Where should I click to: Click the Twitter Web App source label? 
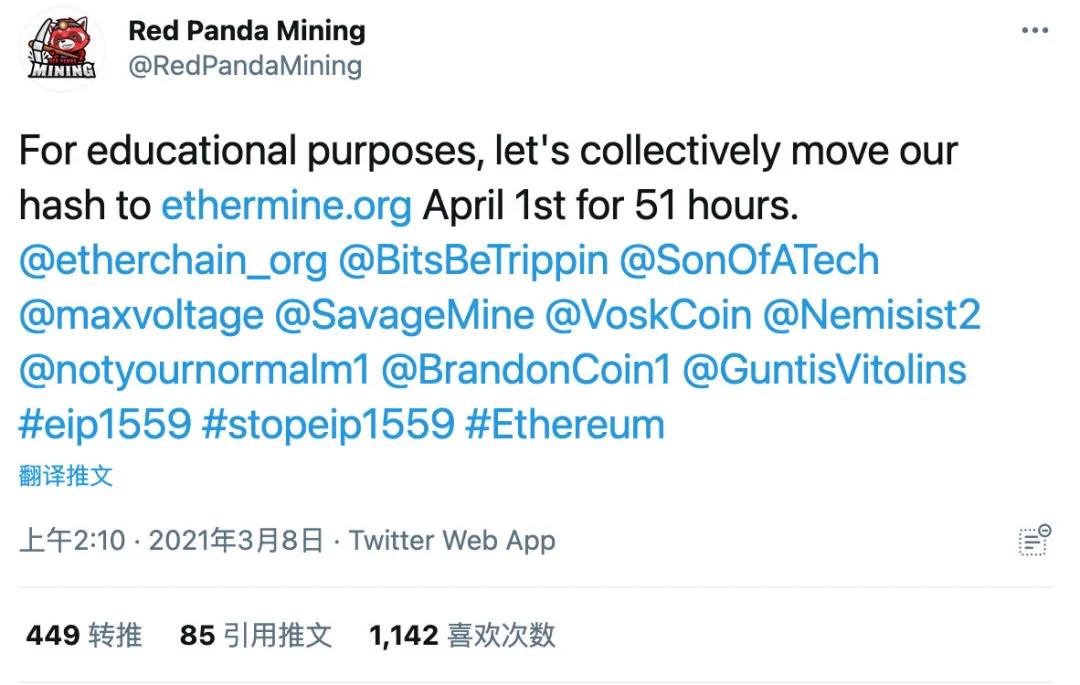pos(452,541)
